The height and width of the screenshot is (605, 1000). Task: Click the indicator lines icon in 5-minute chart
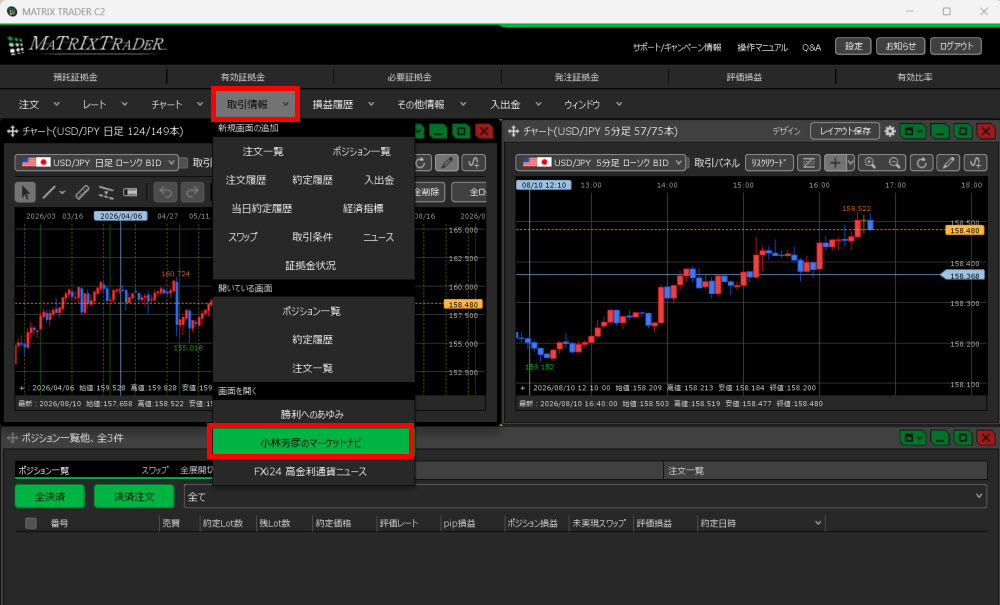coord(809,163)
